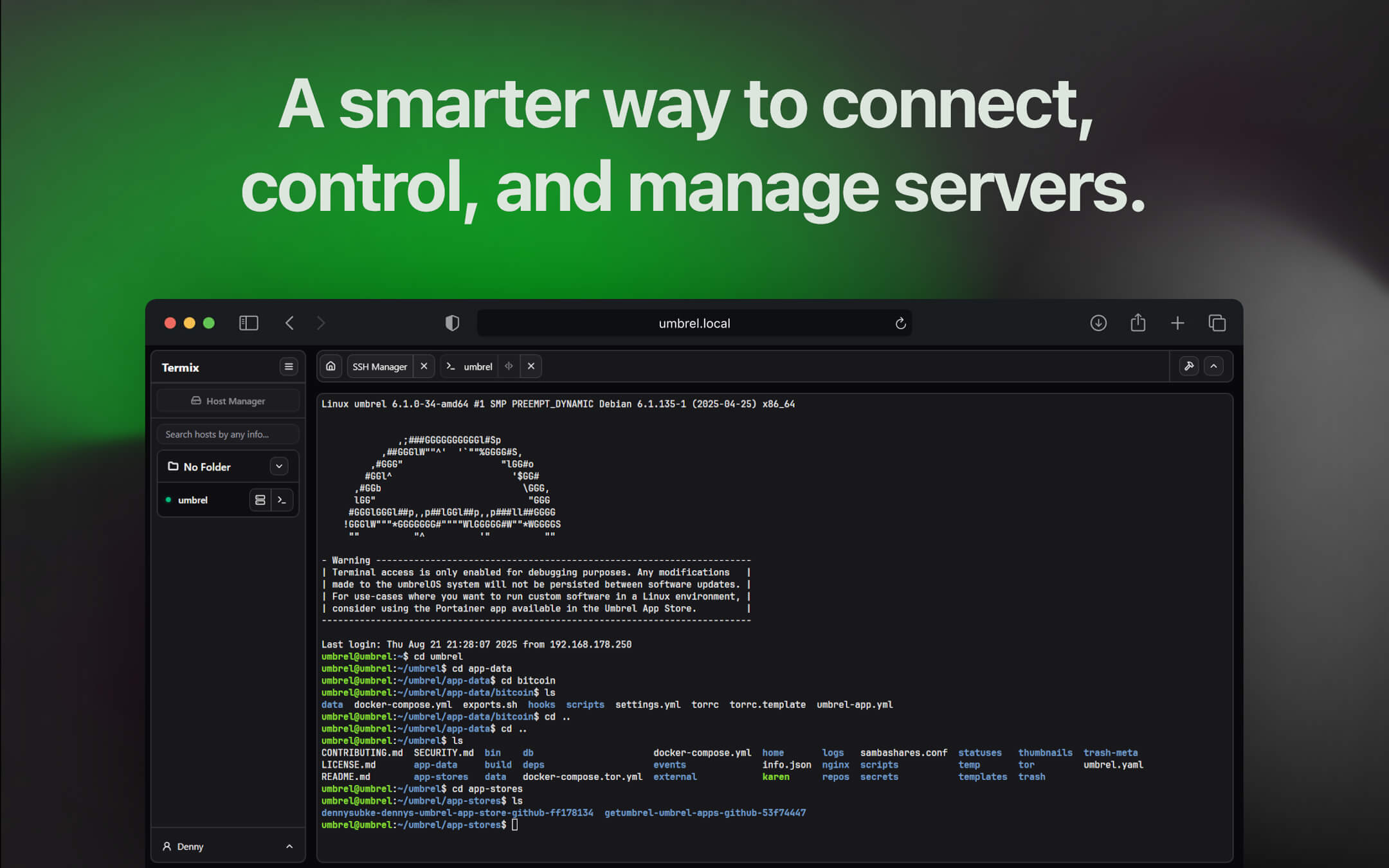Click the shield icon in the address bar
The height and width of the screenshot is (868, 1389).
click(452, 323)
